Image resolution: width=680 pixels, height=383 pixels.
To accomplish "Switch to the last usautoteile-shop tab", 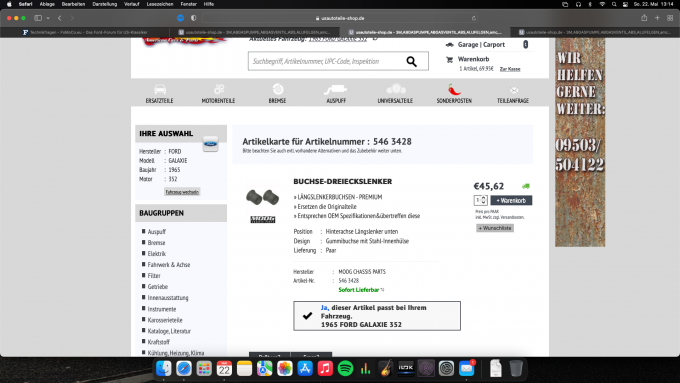I will (x=595, y=32).
